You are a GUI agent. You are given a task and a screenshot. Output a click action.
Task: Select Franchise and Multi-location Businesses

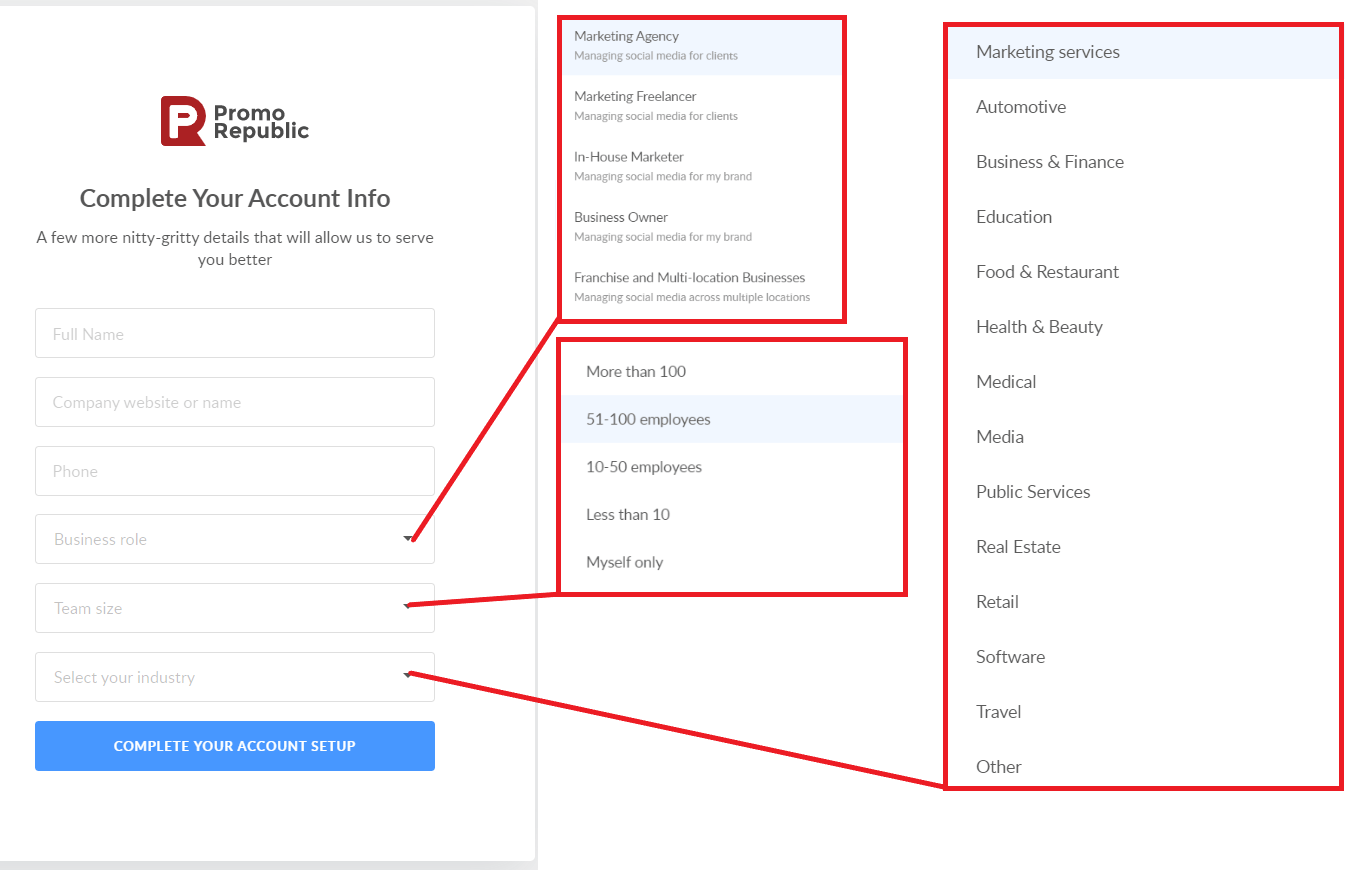pos(700,286)
